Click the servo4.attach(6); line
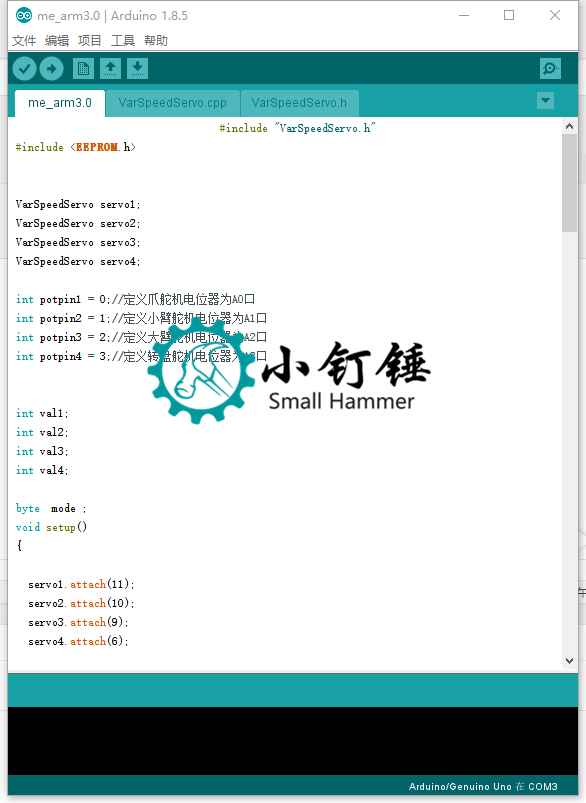This screenshot has height=803, width=586. point(78,641)
